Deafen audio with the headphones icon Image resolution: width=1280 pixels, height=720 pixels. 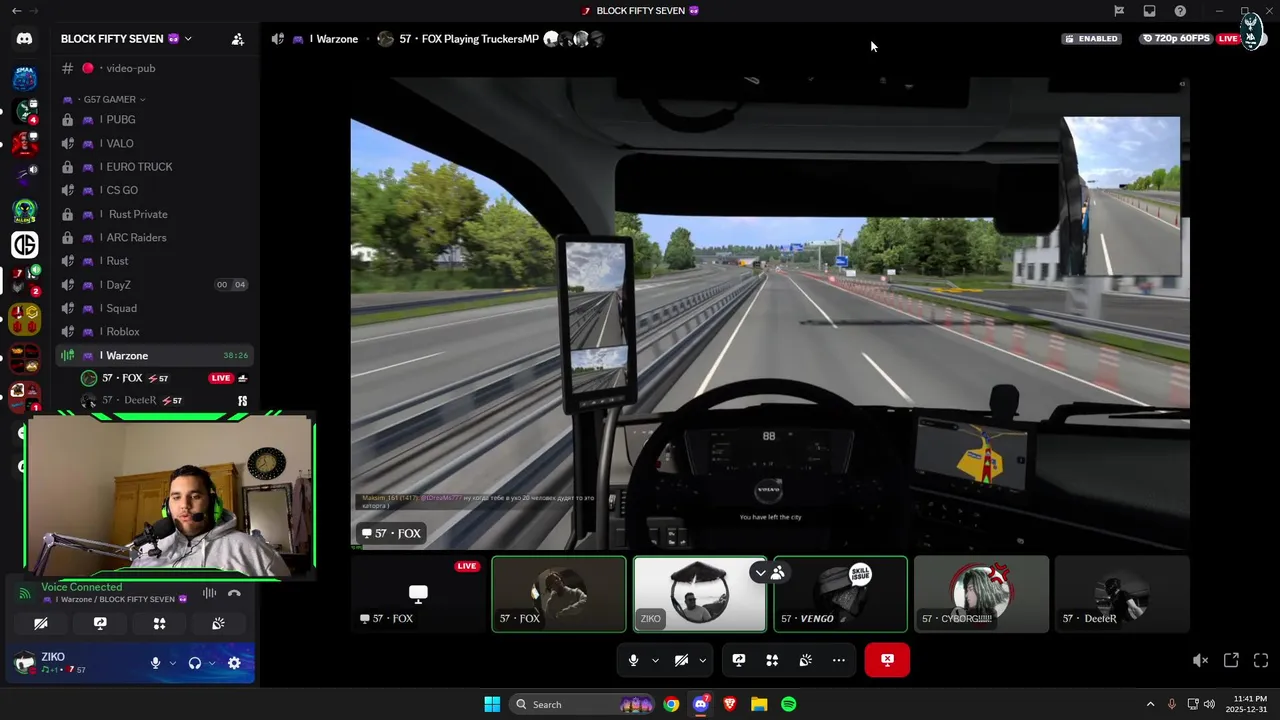pyautogui.click(x=195, y=663)
